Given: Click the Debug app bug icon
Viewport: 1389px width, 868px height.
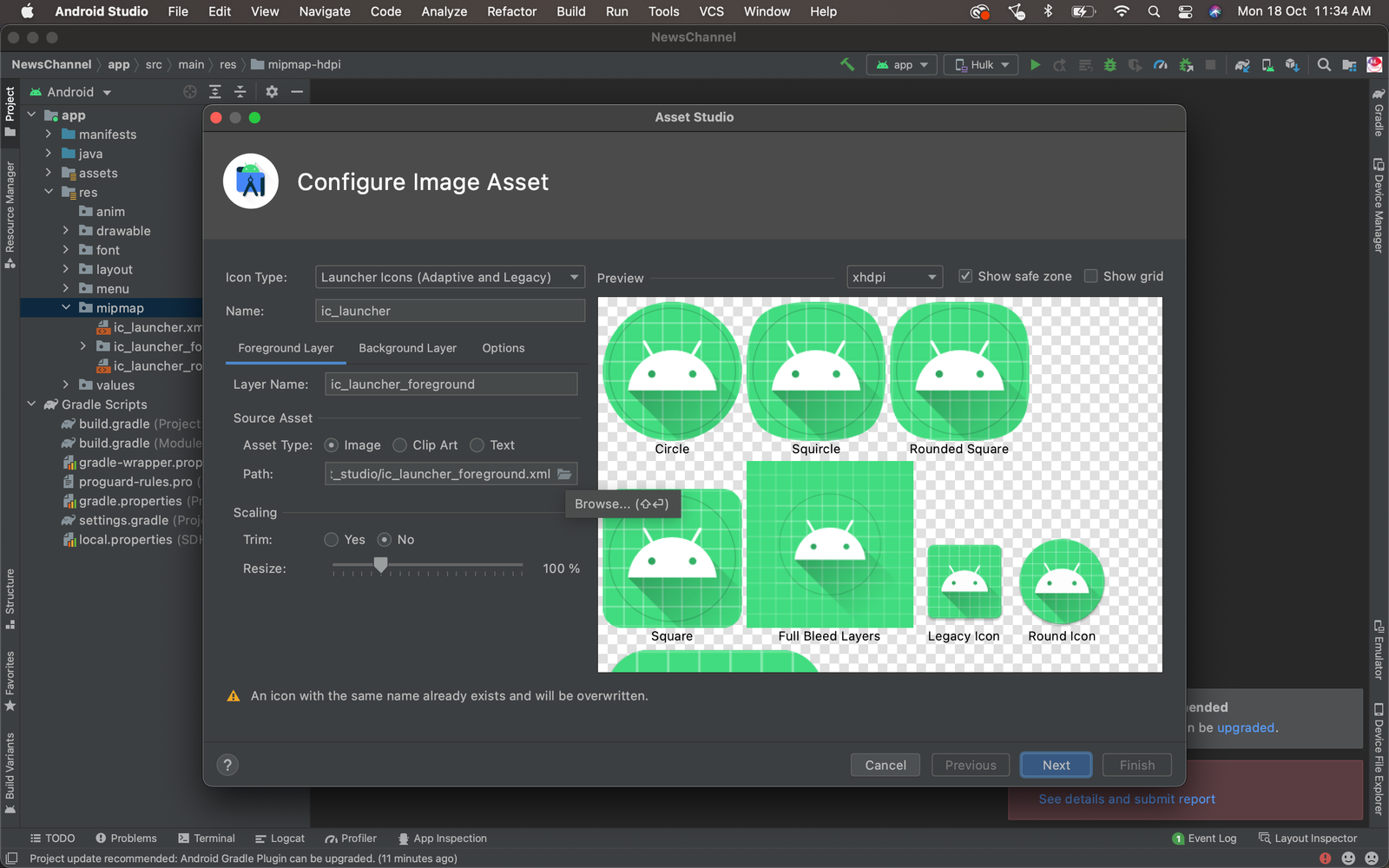Looking at the screenshot, I should point(1109,65).
